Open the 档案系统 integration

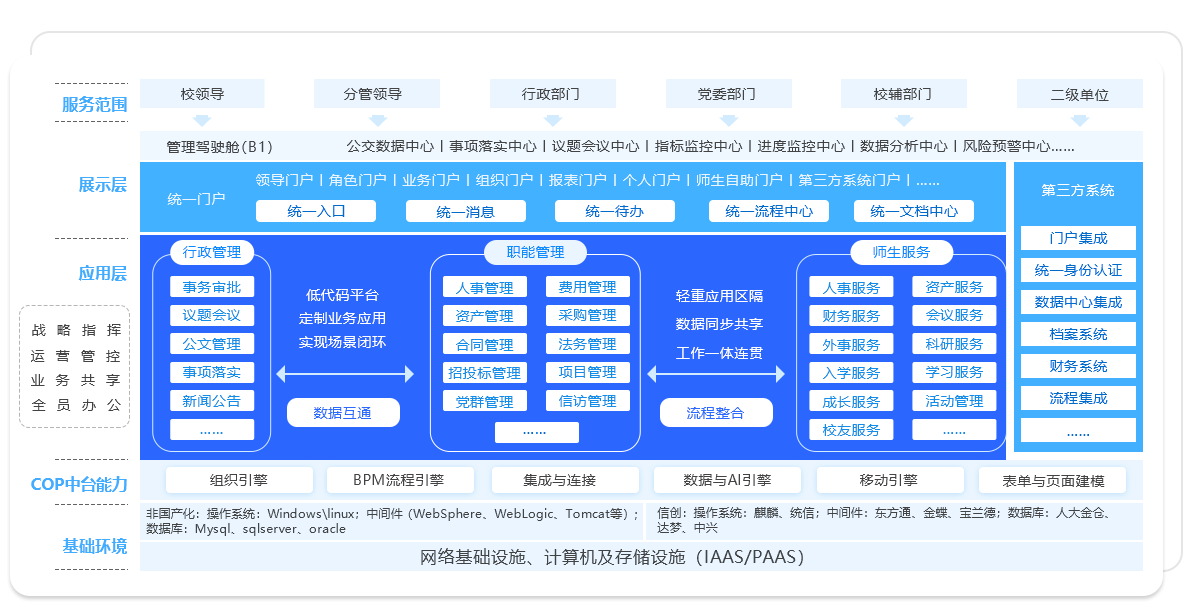coord(1078,334)
